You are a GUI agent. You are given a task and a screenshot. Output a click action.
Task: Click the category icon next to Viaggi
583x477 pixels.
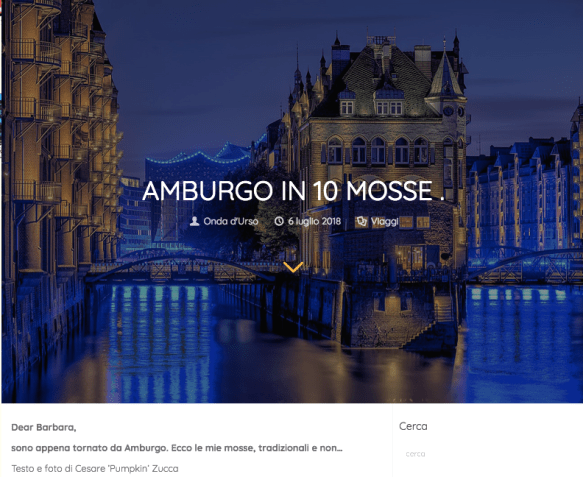pyautogui.click(x=361, y=222)
